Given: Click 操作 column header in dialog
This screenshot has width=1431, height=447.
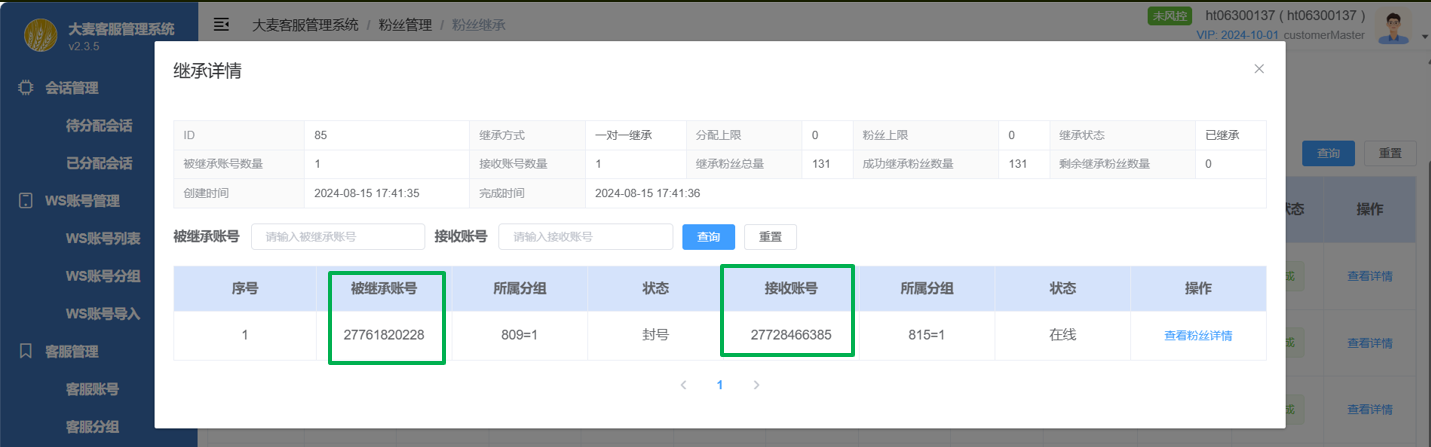Looking at the screenshot, I should (x=1198, y=288).
